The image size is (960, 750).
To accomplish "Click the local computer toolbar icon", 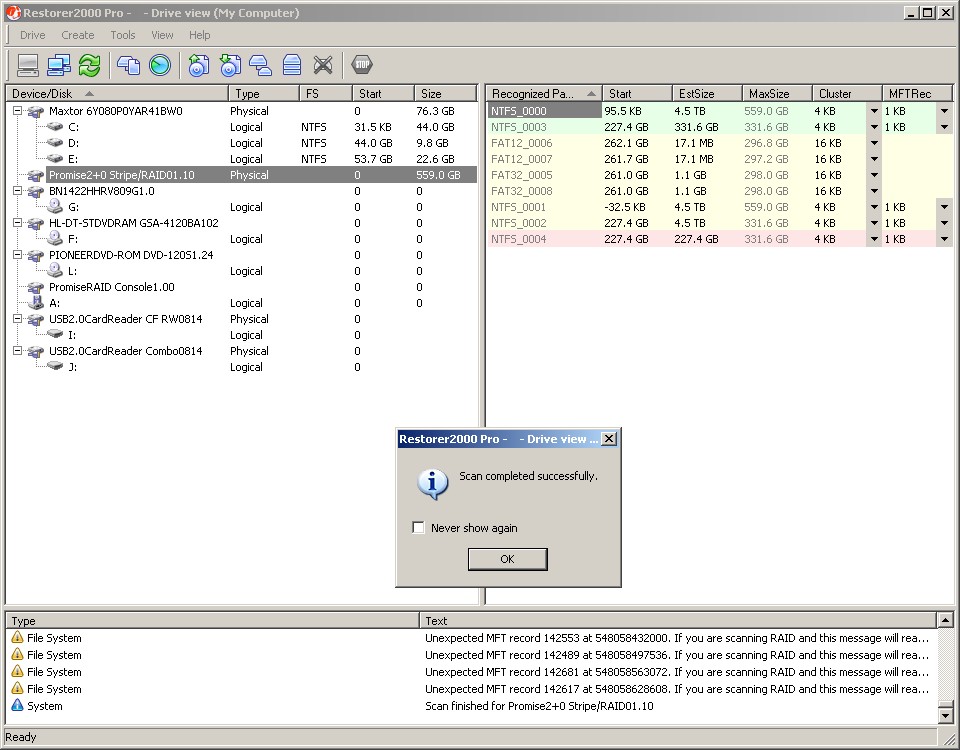I will coord(28,65).
